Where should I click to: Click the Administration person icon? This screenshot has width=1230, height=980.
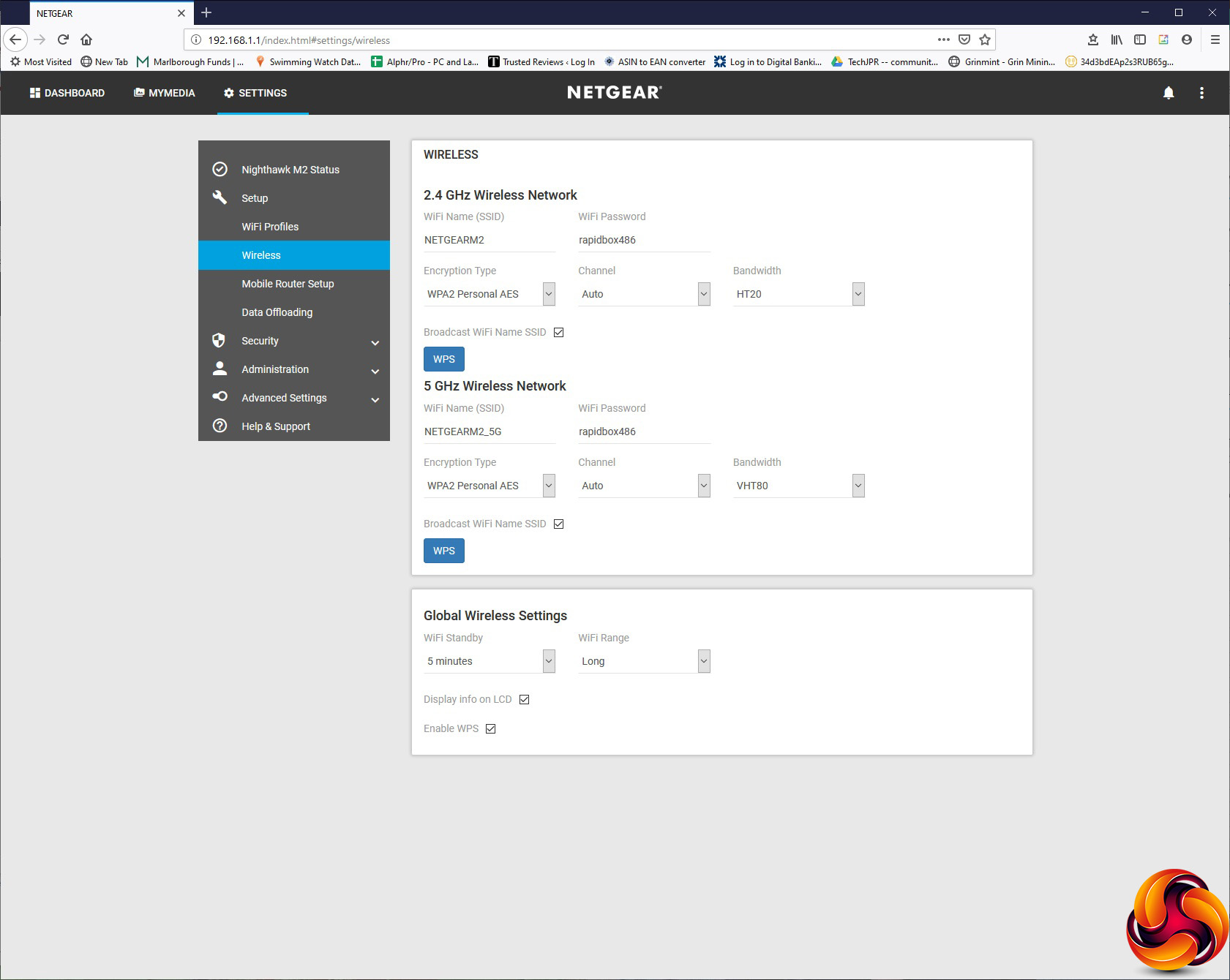click(220, 369)
